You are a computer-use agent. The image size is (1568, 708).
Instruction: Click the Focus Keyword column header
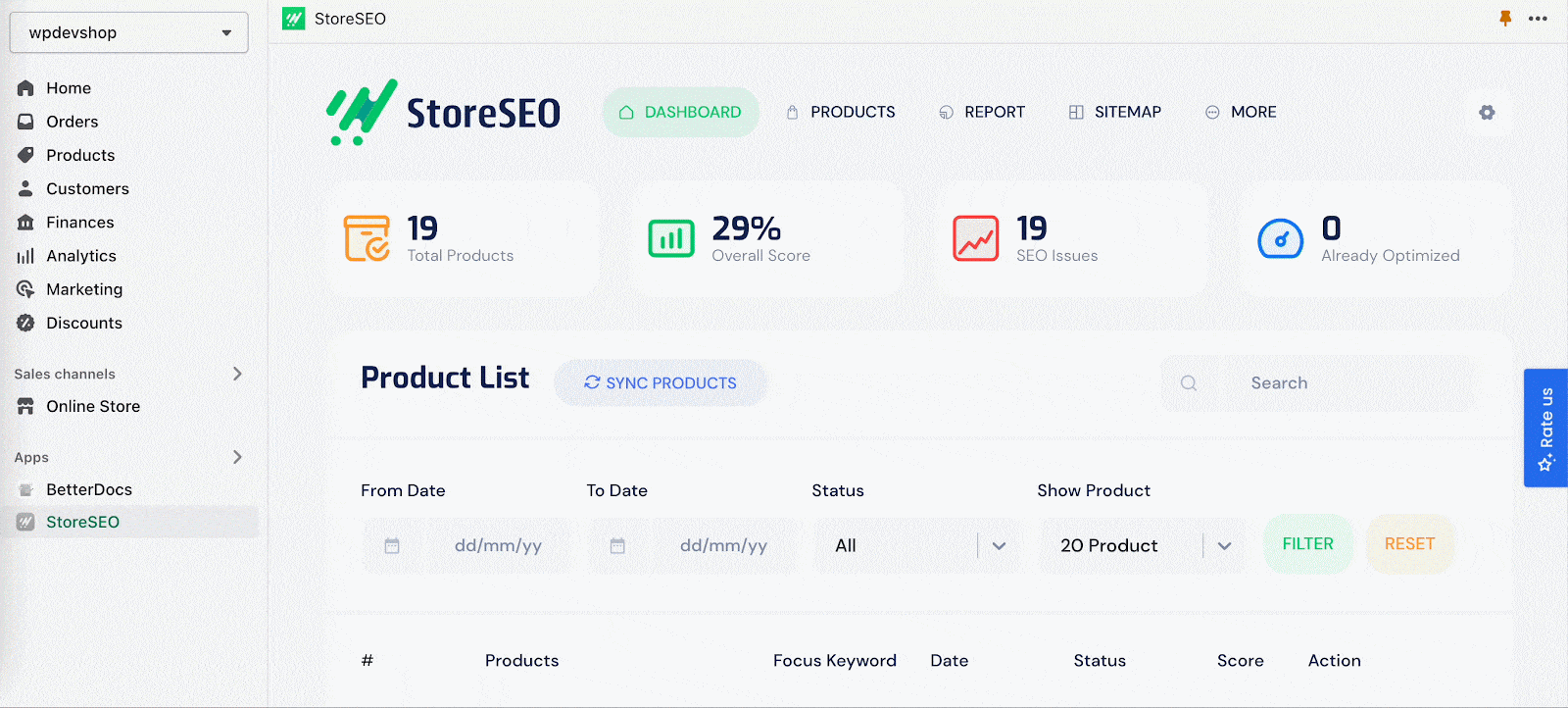(x=835, y=661)
